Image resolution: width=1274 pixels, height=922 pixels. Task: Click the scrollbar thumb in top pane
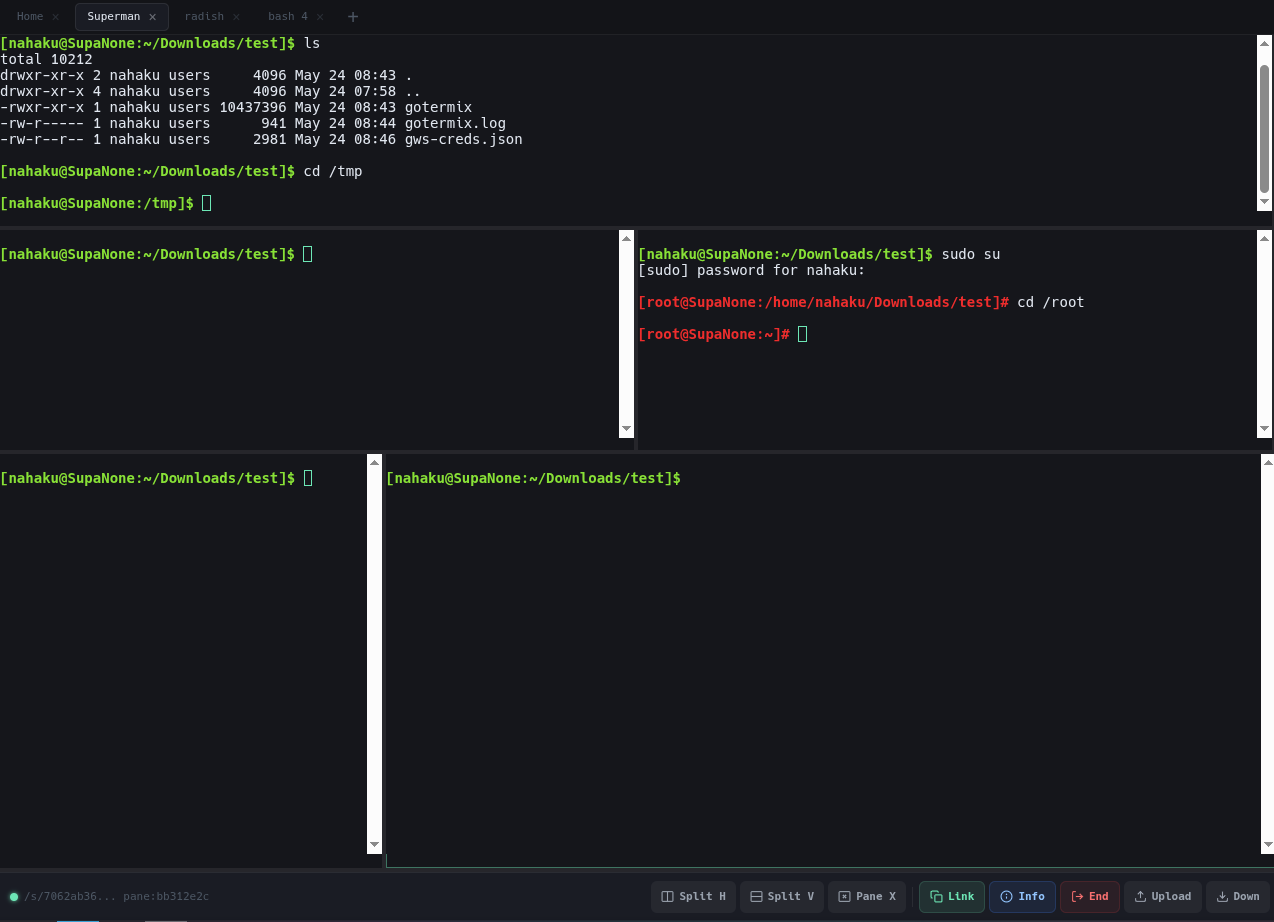click(1264, 128)
